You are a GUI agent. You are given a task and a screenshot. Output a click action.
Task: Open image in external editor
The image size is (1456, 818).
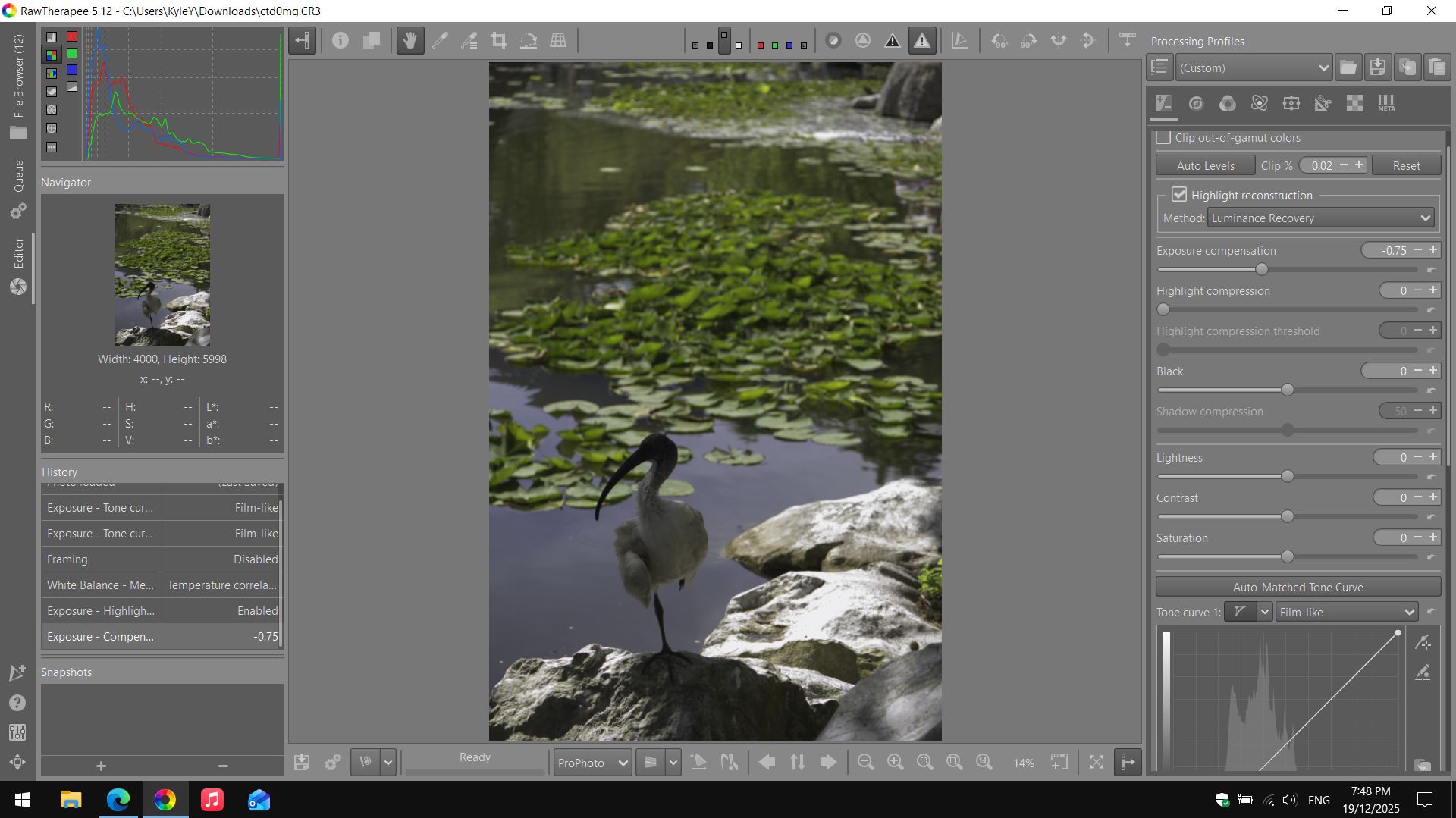click(x=366, y=763)
